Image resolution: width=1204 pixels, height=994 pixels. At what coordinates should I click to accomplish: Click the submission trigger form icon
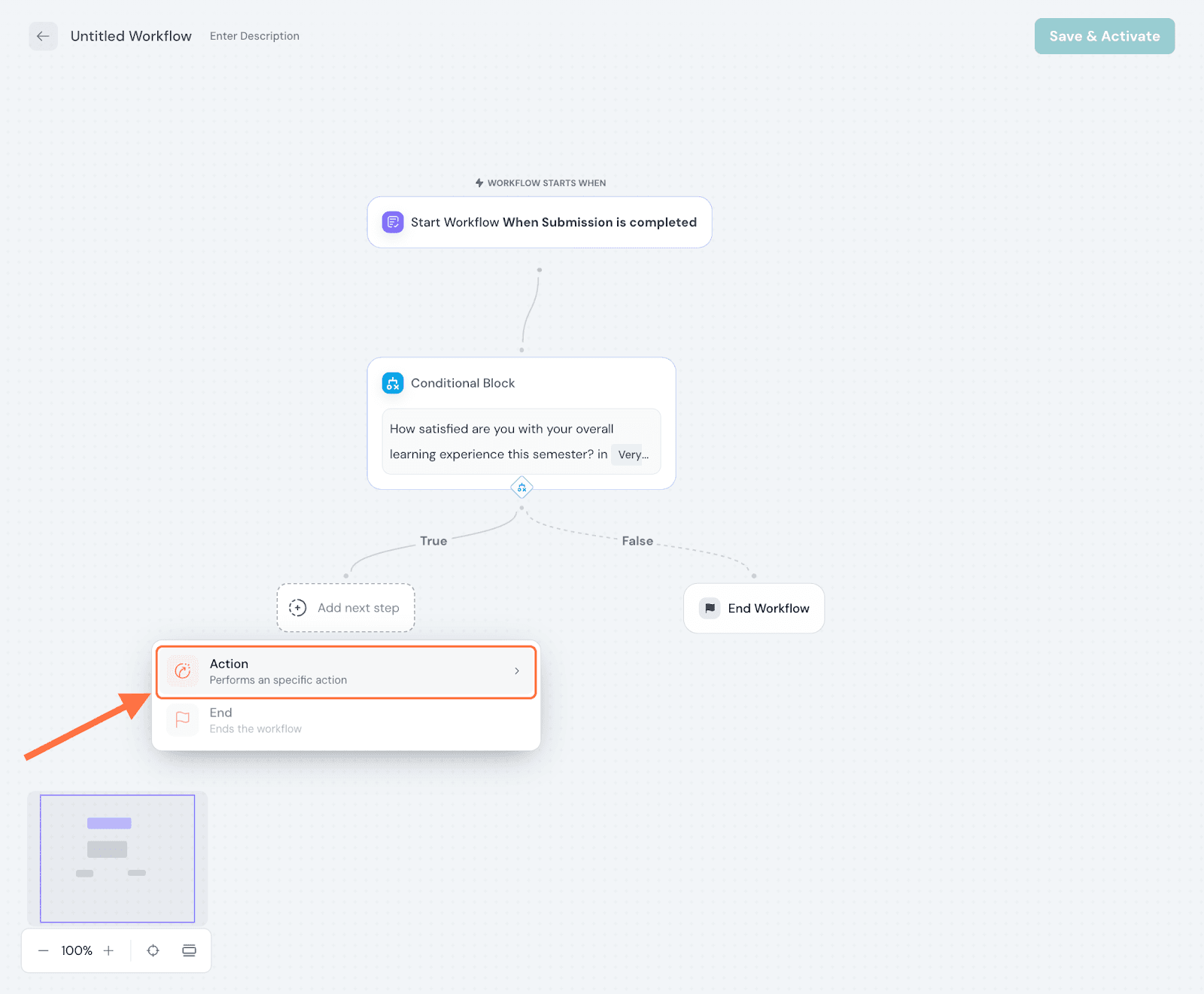(x=393, y=222)
